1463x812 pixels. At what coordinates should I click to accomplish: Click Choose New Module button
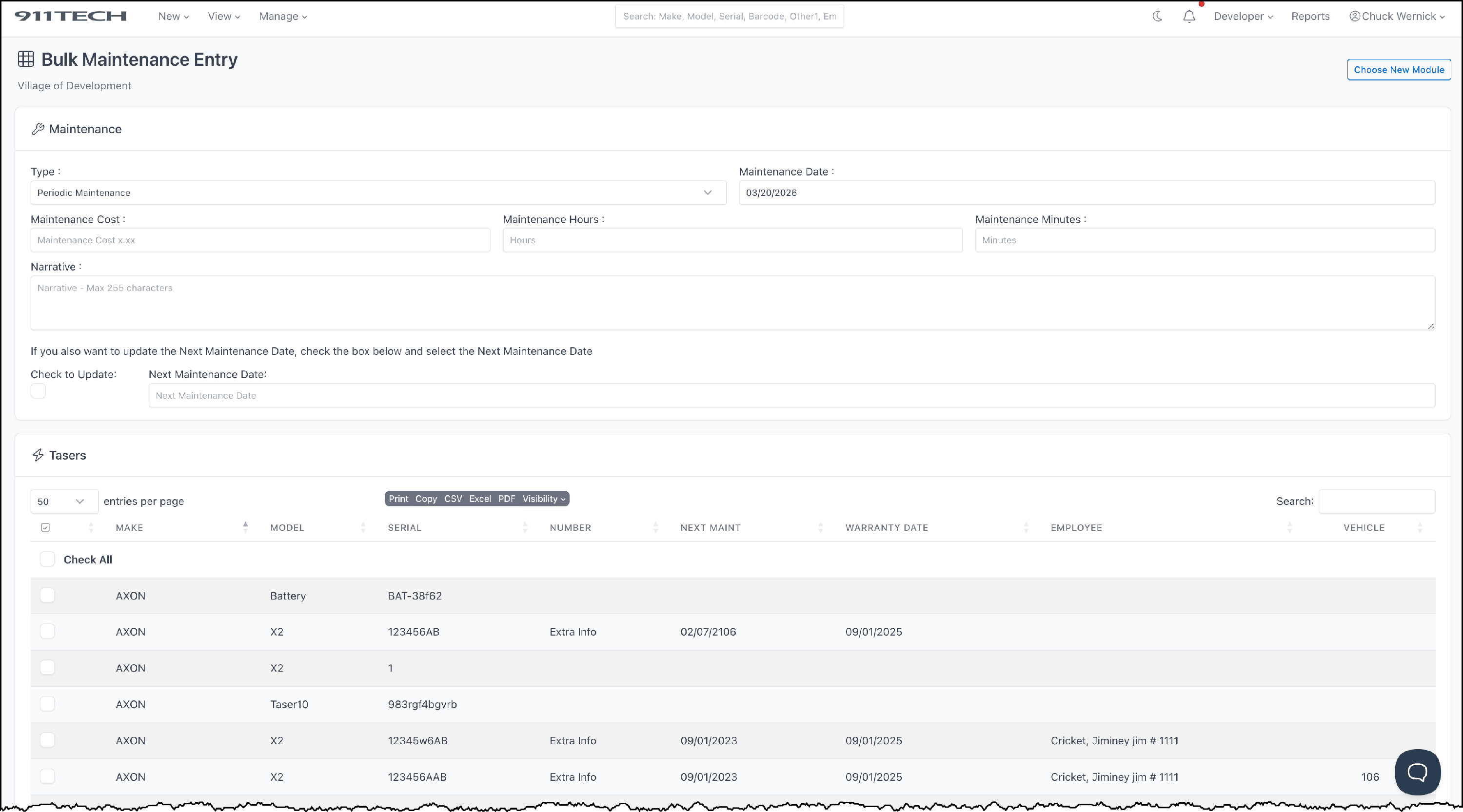[1398, 70]
